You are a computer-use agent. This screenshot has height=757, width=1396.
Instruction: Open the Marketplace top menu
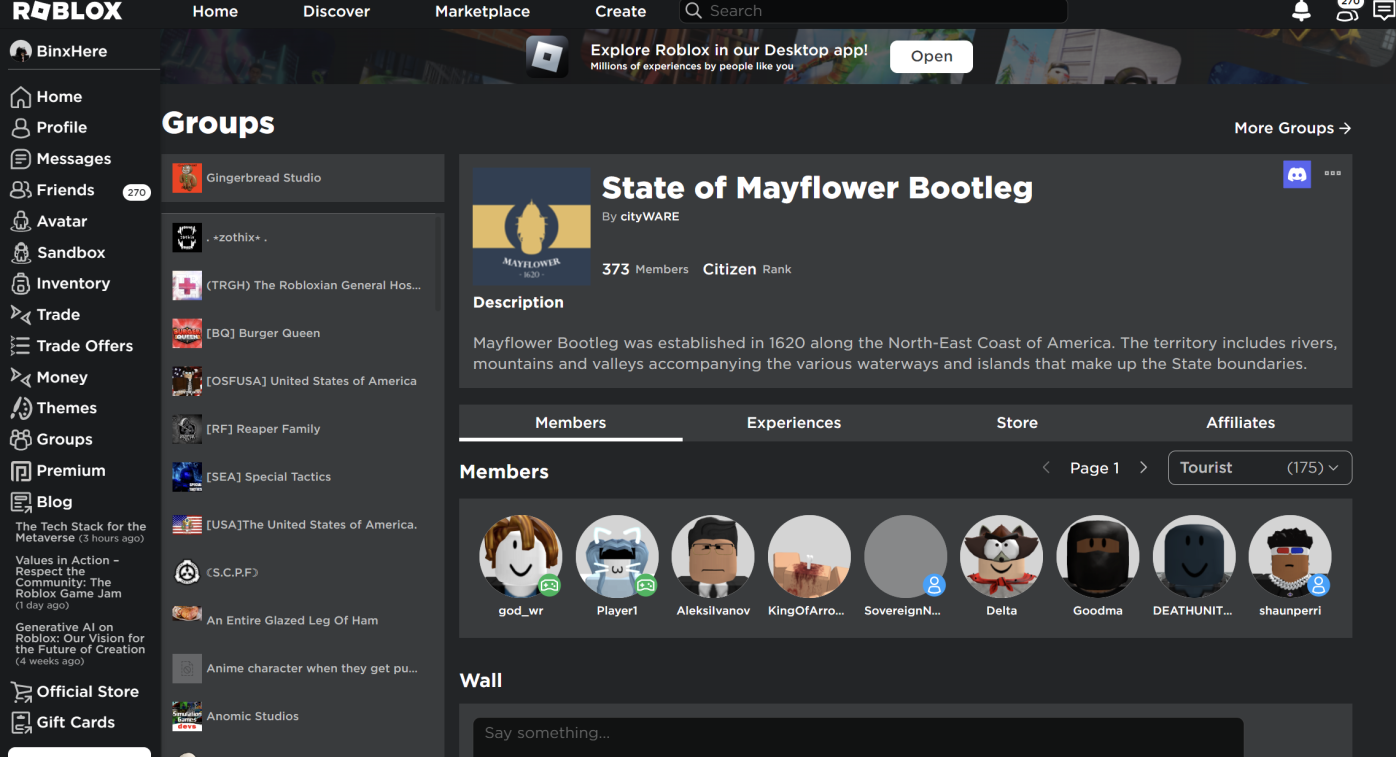[x=482, y=12]
